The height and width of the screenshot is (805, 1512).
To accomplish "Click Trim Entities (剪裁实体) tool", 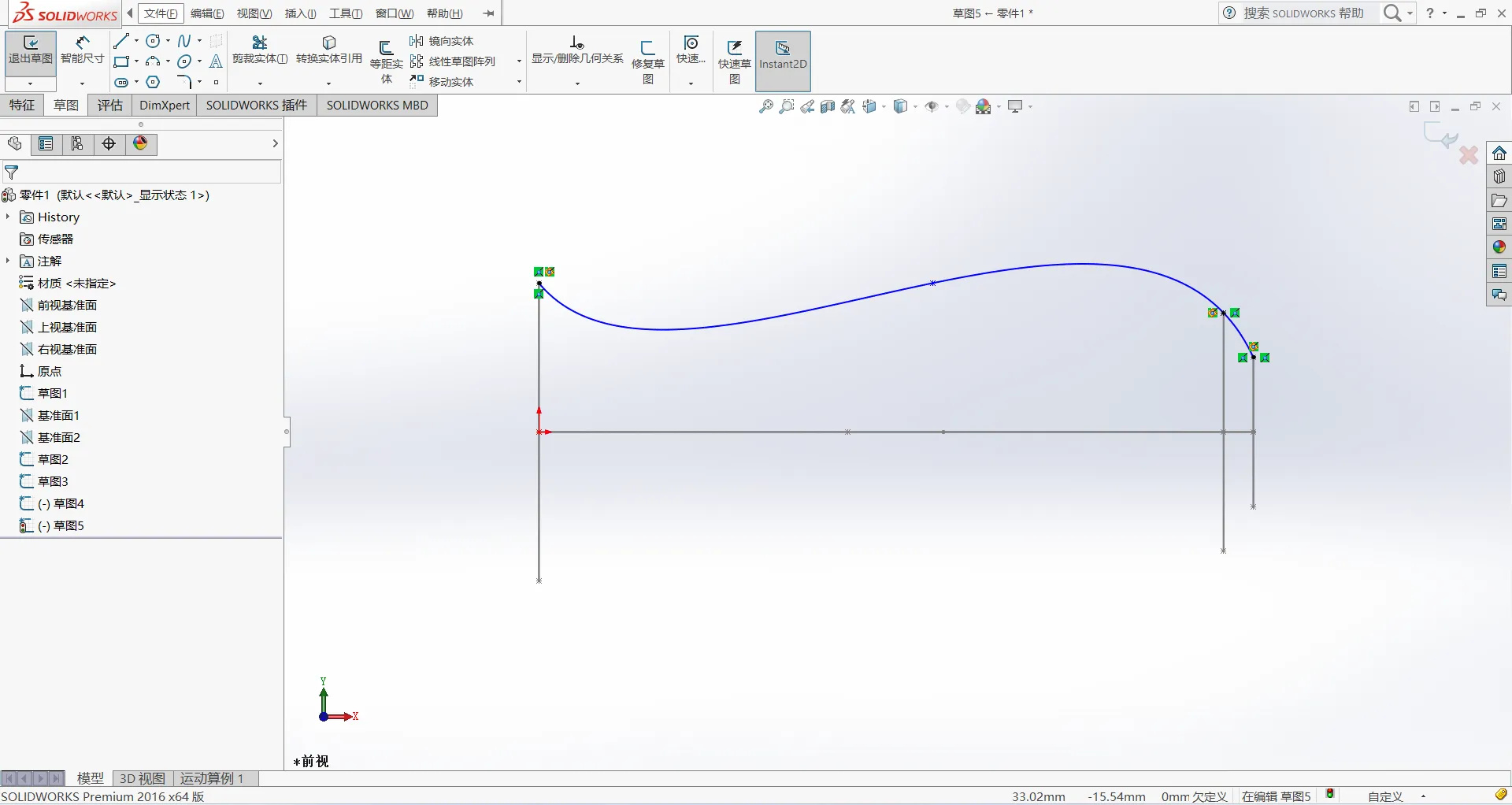I will 260,50.
